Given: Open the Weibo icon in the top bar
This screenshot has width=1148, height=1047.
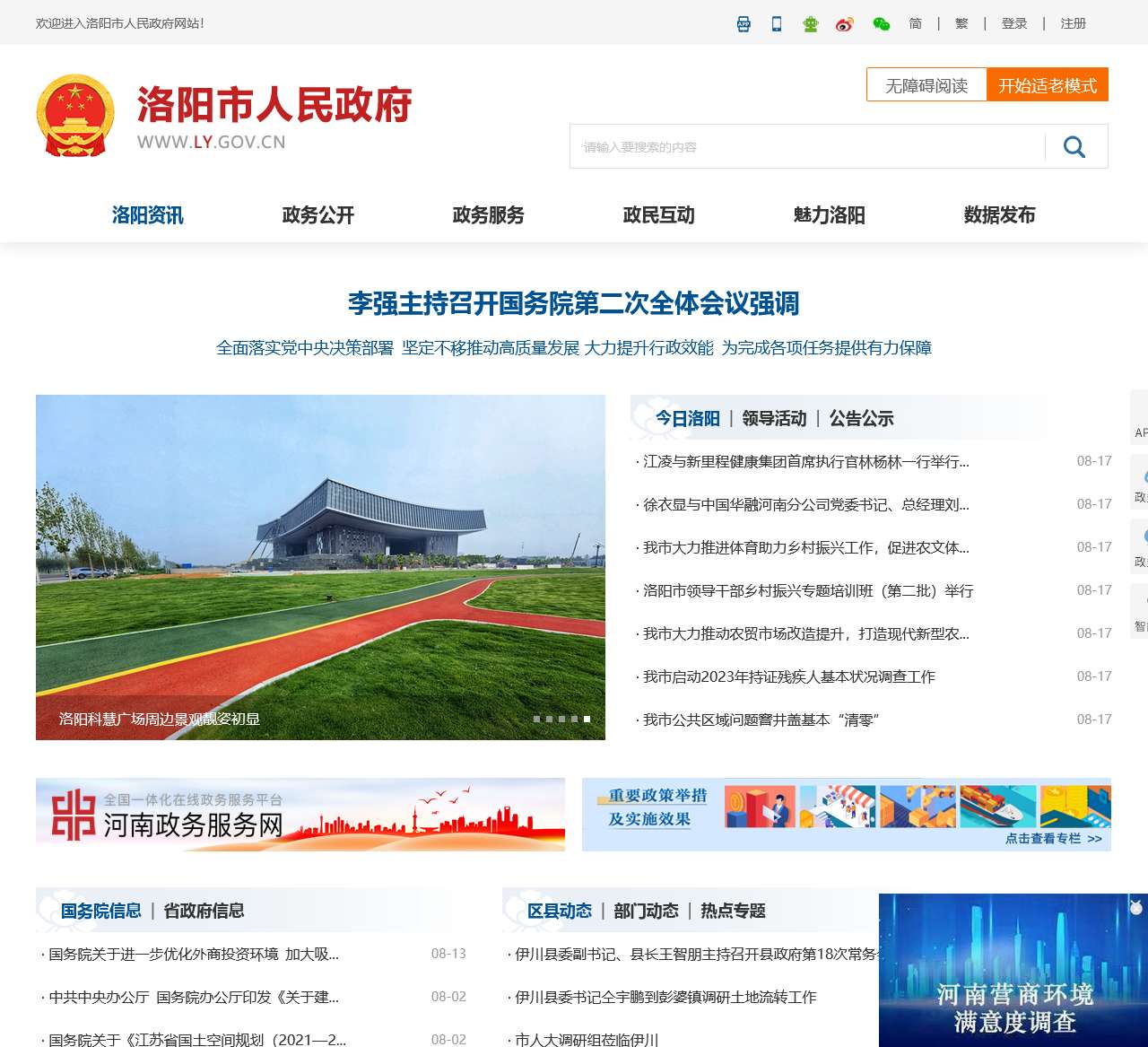Looking at the screenshot, I should click(844, 24).
